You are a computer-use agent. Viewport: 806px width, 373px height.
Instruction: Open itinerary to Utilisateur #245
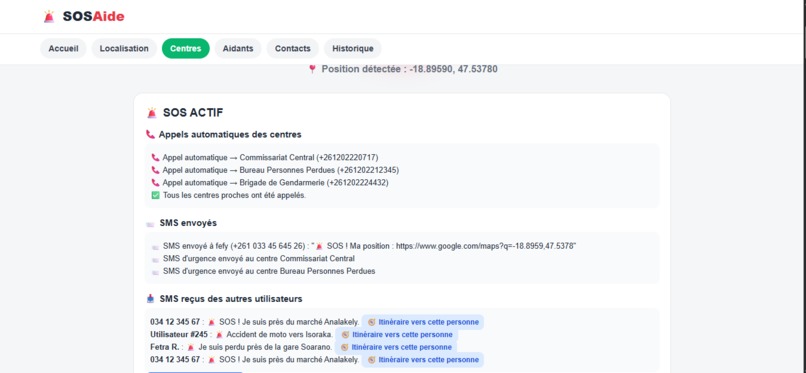coord(396,334)
